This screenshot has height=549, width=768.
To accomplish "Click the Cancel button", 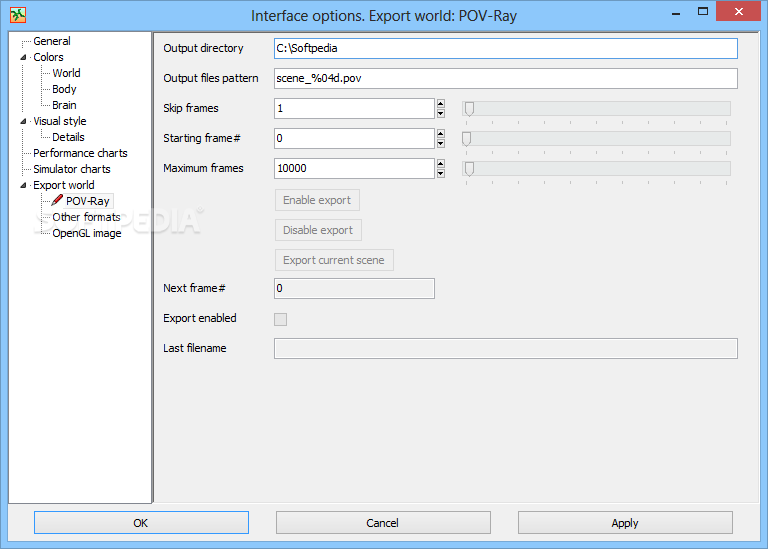I will click(383, 523).
